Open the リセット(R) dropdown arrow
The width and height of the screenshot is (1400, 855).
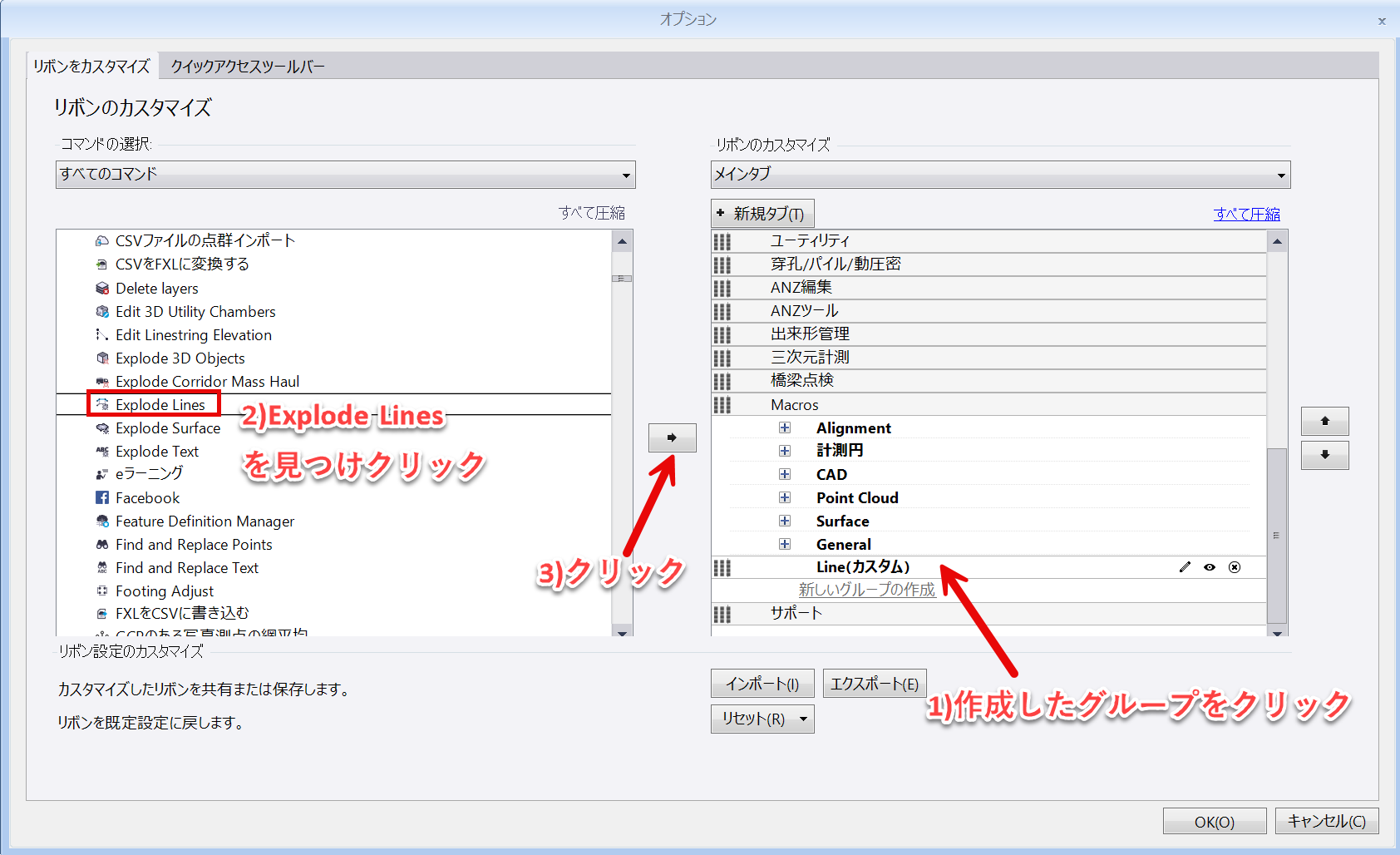tap(803, 719)
